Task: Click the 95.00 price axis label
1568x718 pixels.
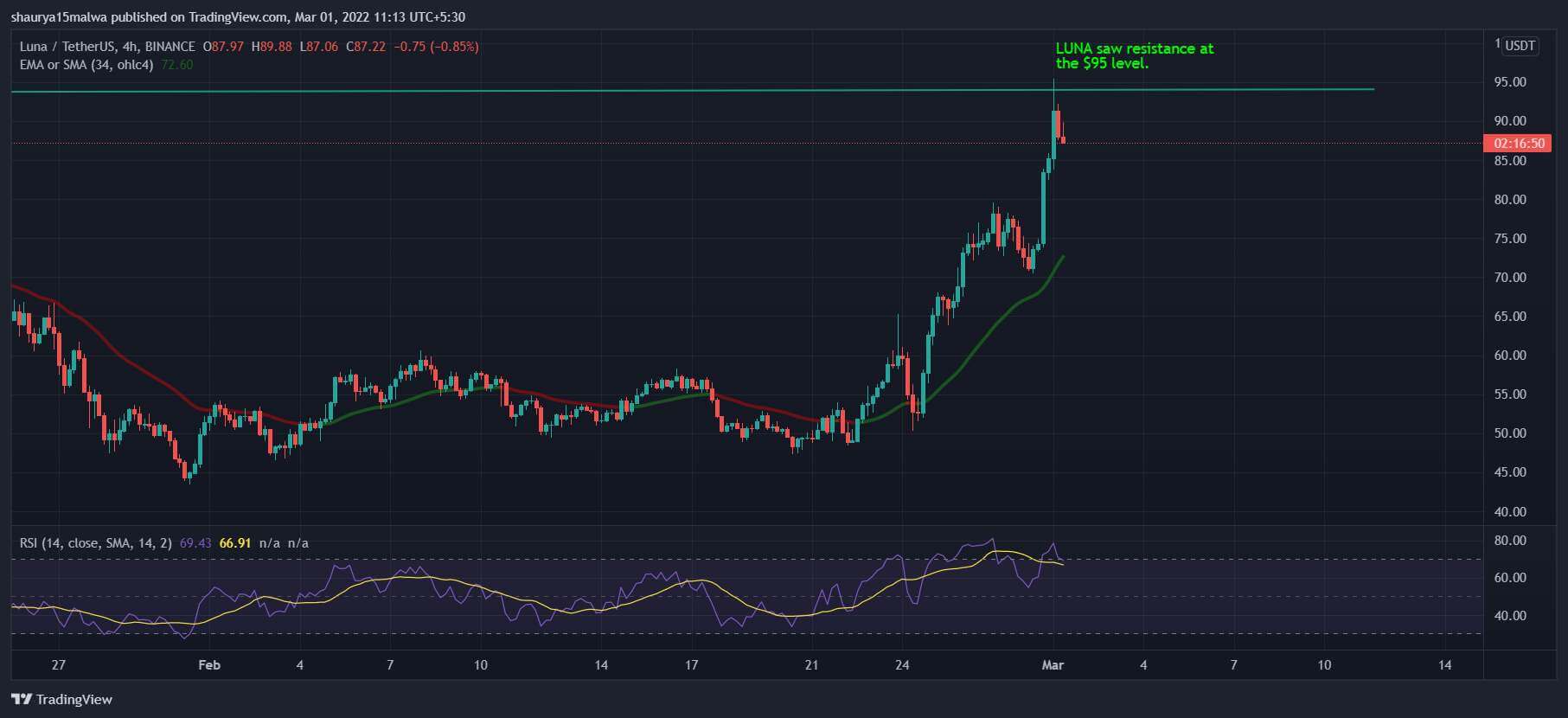Action: pyautogui.click(x=1510, y=82)
